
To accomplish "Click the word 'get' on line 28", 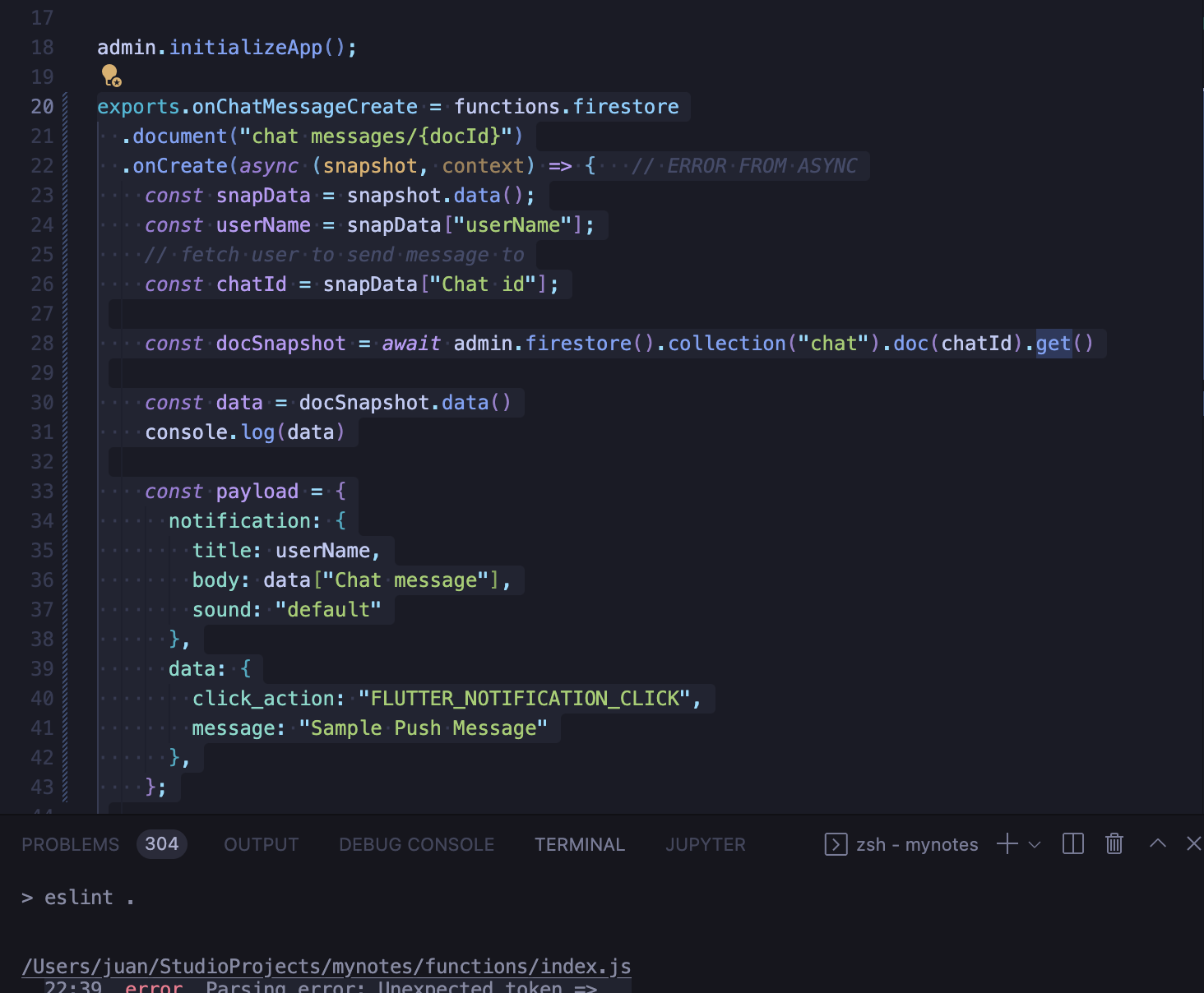I will point(1053,344).
